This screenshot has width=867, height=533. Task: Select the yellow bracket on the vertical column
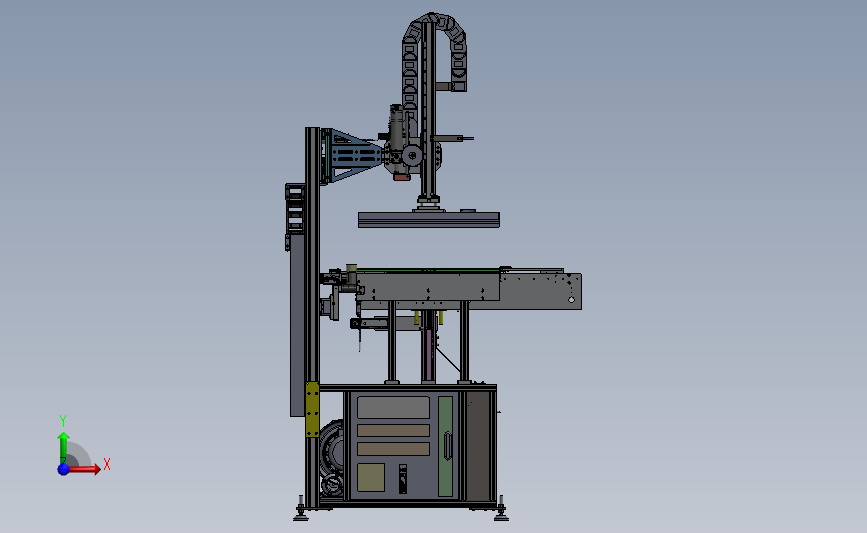coord(312,409)
